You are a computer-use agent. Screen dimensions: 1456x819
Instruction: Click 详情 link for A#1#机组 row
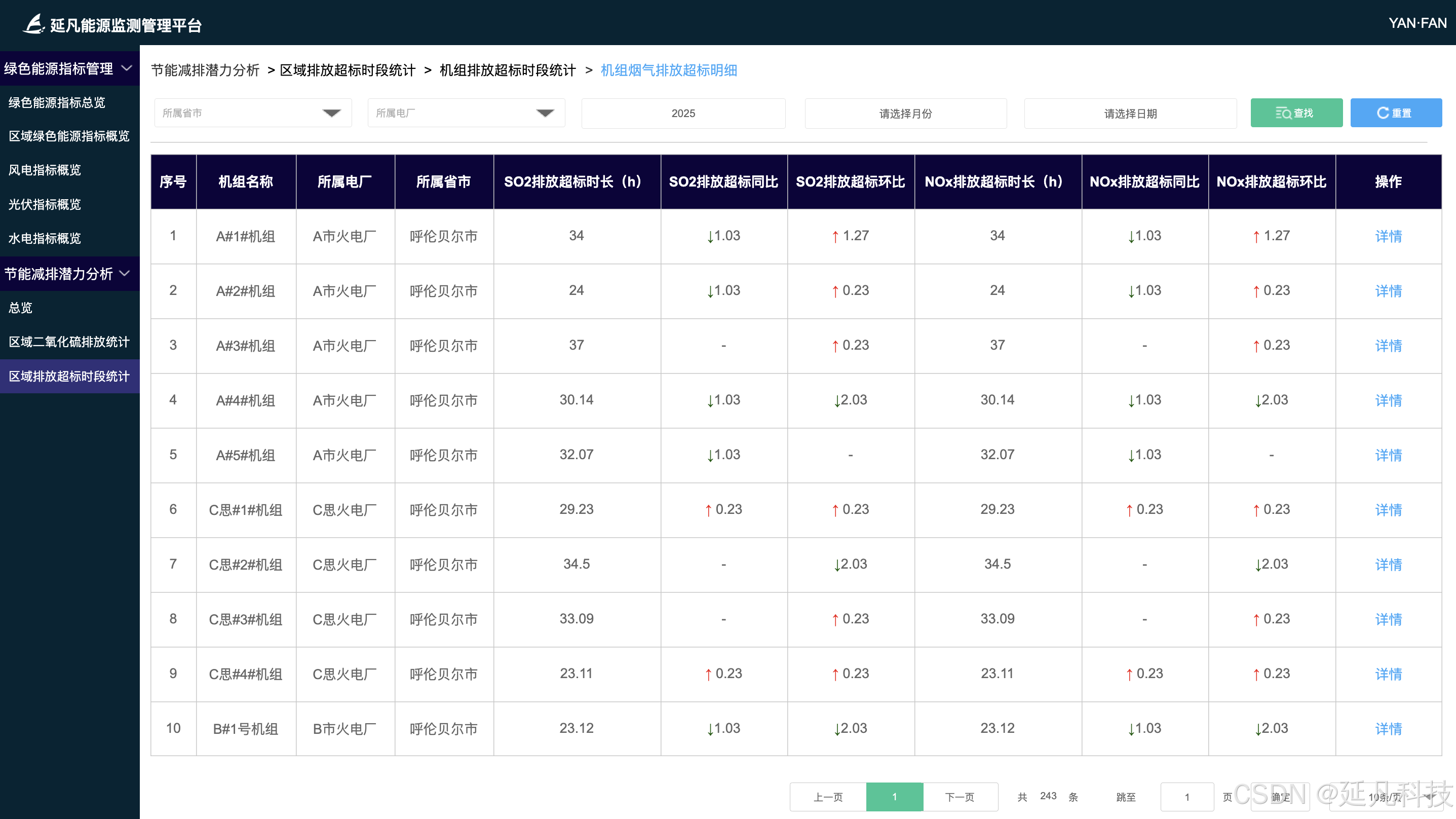pos(1388,236)
